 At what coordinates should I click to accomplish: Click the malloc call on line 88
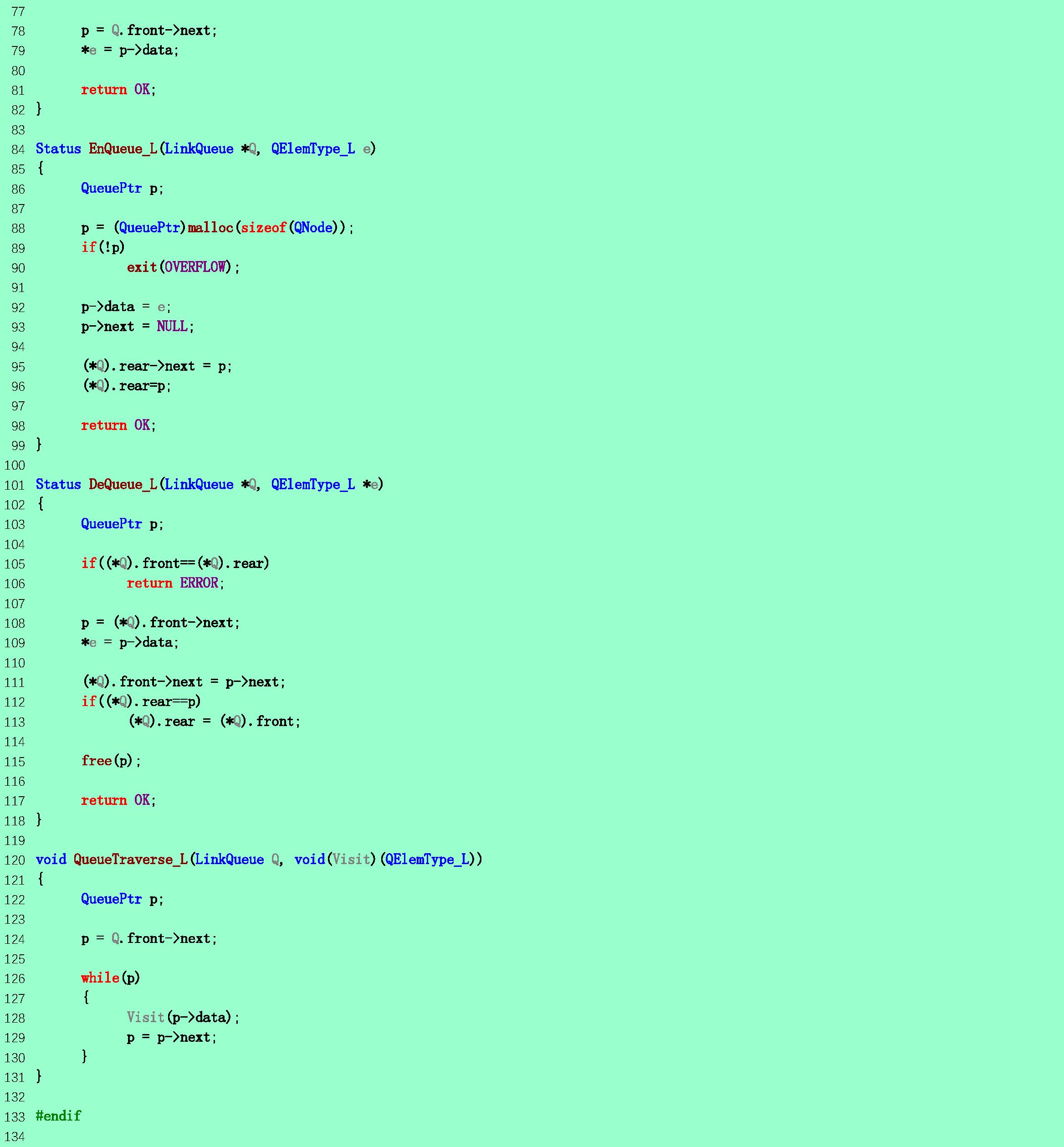210,228
